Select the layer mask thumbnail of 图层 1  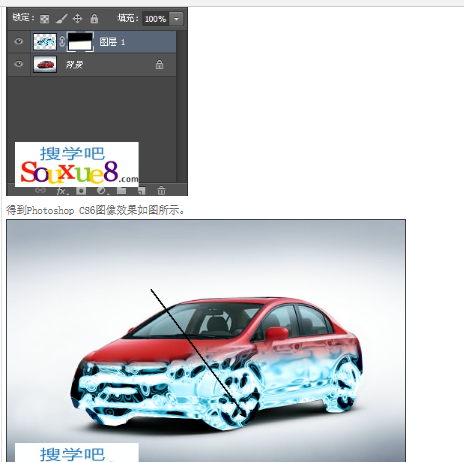pyautogui.click(x=80, y=42)
